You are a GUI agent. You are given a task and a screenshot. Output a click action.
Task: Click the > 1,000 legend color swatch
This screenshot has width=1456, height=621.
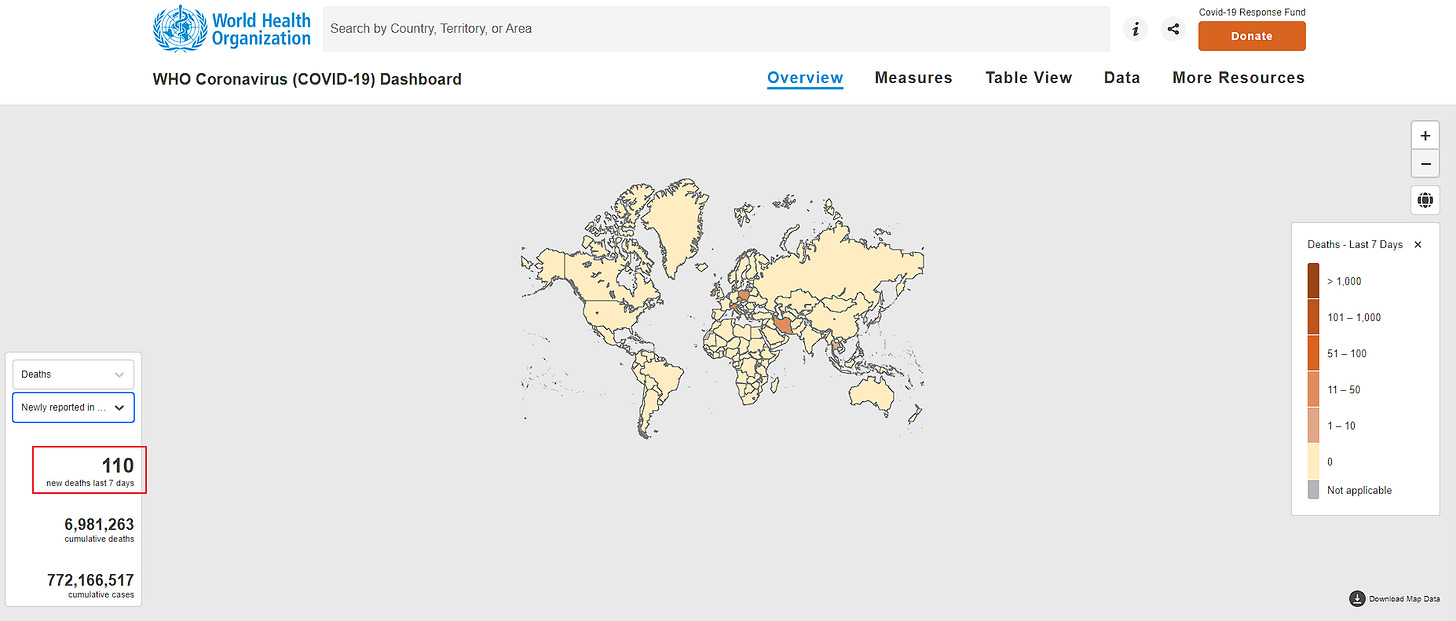pos(1313,281)
